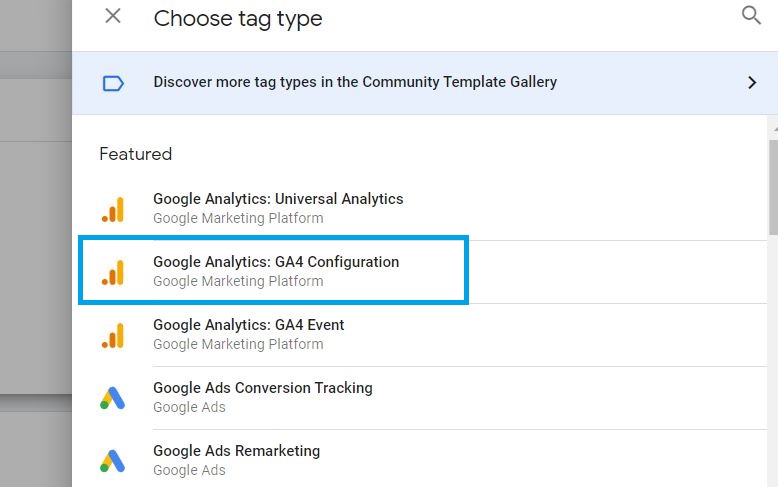The image size is (778, 487).
Task: Click the GA4 Event bar chart icon
Action: (x=113, y=335)
